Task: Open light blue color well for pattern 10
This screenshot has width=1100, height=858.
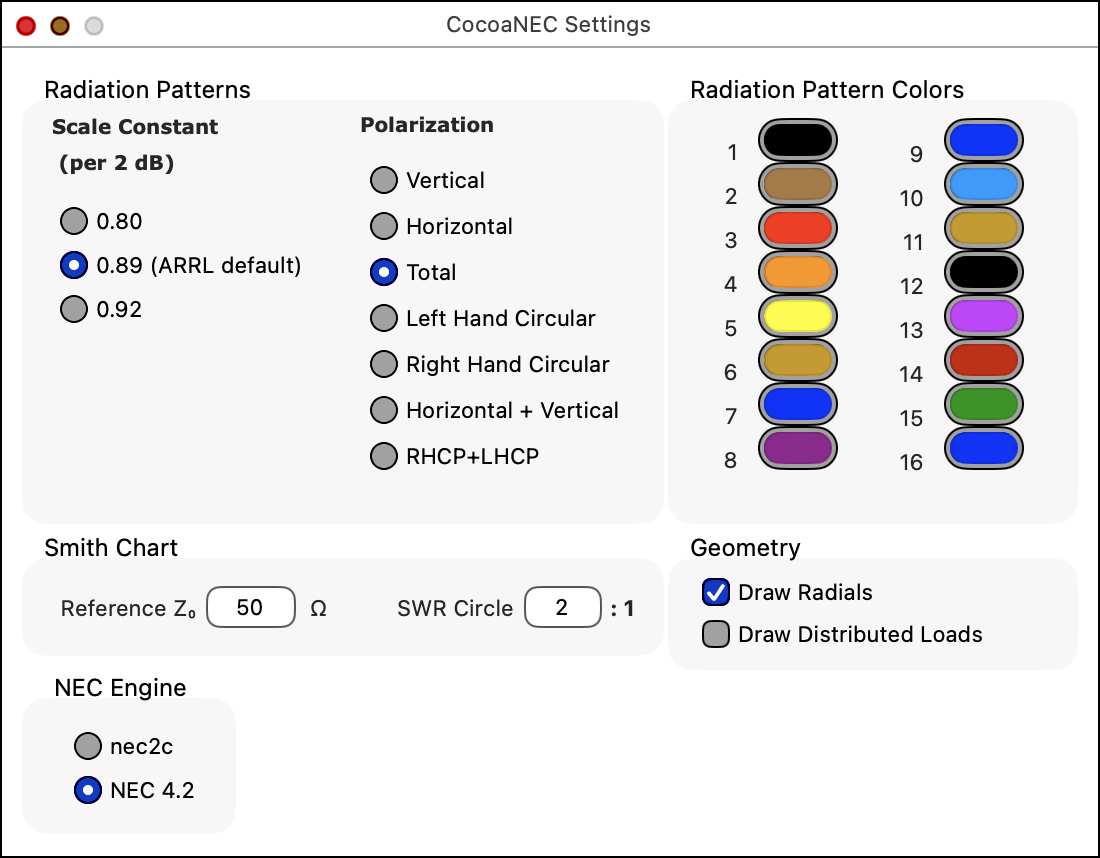Action: click(984, 184)
